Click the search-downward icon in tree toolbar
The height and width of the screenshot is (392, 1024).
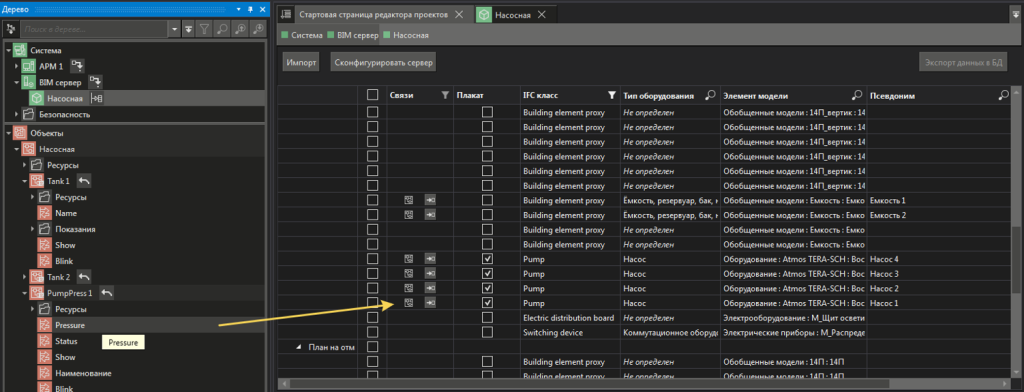pyautogui.click(x=259, y=29)
